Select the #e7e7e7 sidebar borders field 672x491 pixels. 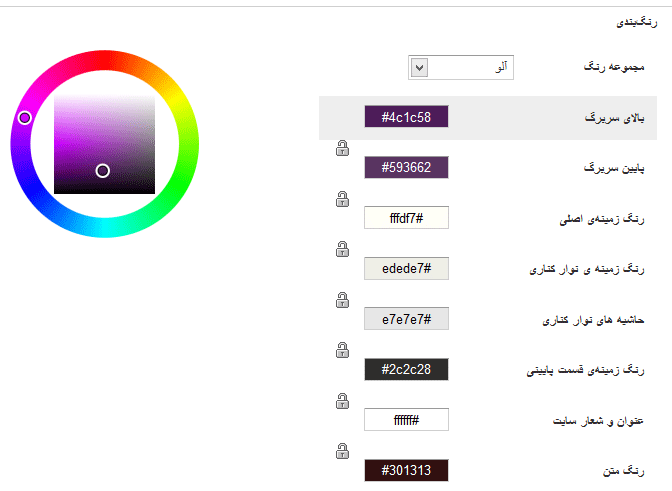tap(406, 319)
